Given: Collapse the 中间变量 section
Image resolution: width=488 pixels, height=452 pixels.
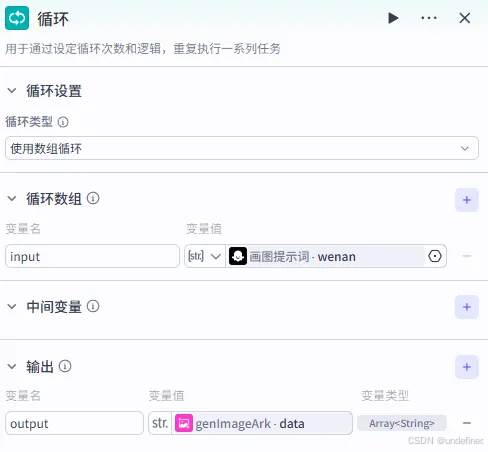Looking at the screenshot, I should coord(12,307).
